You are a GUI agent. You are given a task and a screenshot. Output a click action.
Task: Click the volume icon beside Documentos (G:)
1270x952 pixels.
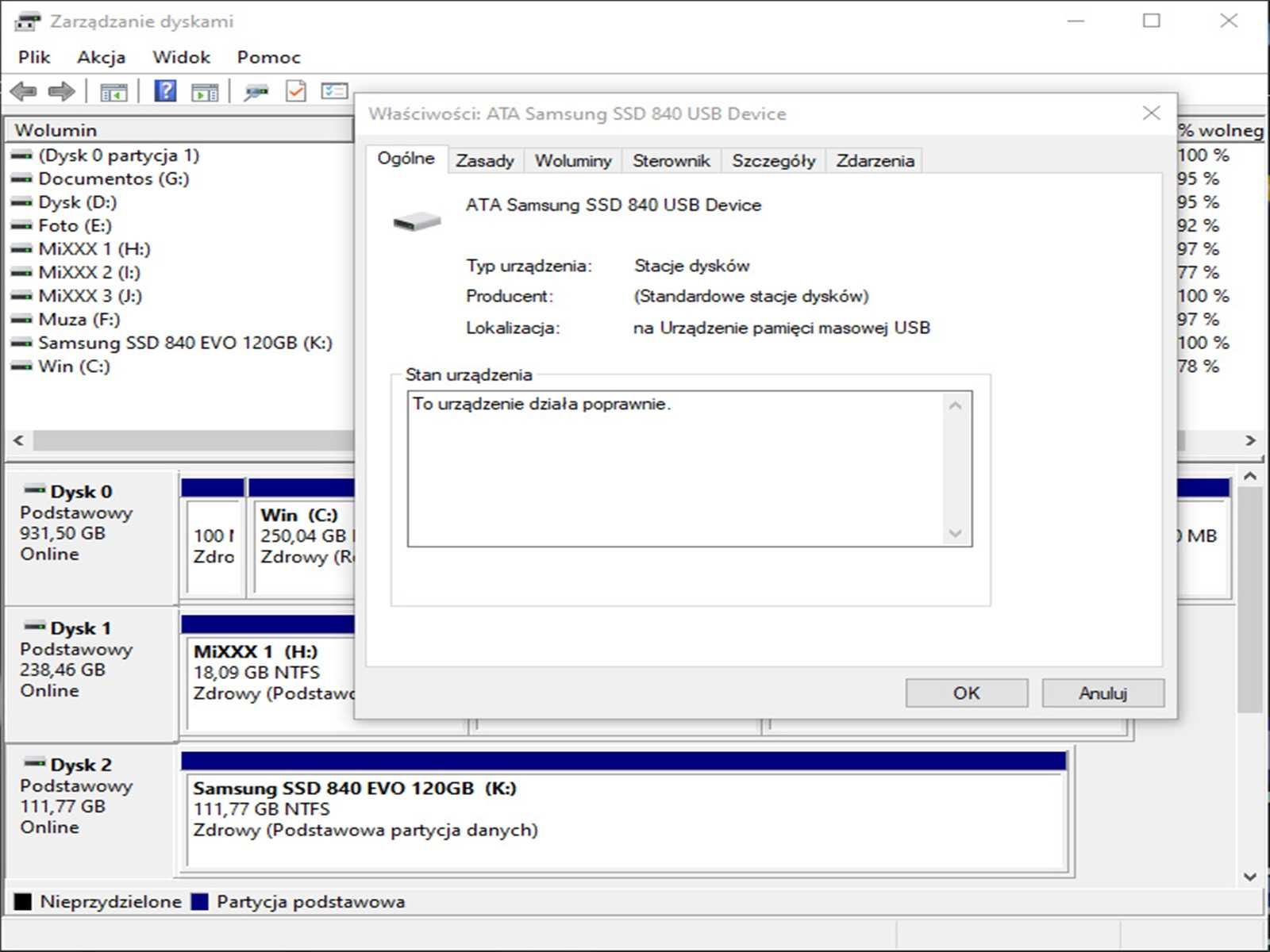coord(21,179)
